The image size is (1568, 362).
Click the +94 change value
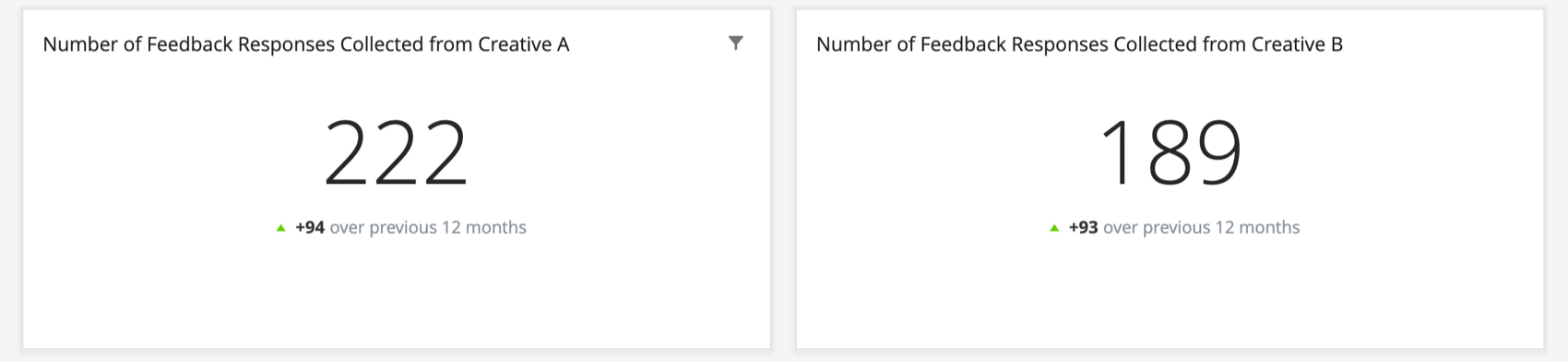pyautogui.click(x=310, y=227)
